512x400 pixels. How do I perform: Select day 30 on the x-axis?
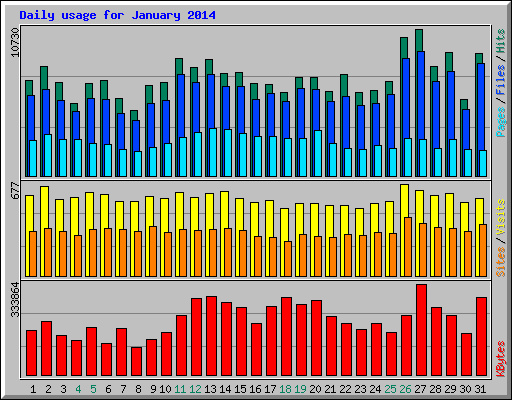pyautogui.click(x=465, y=389)
